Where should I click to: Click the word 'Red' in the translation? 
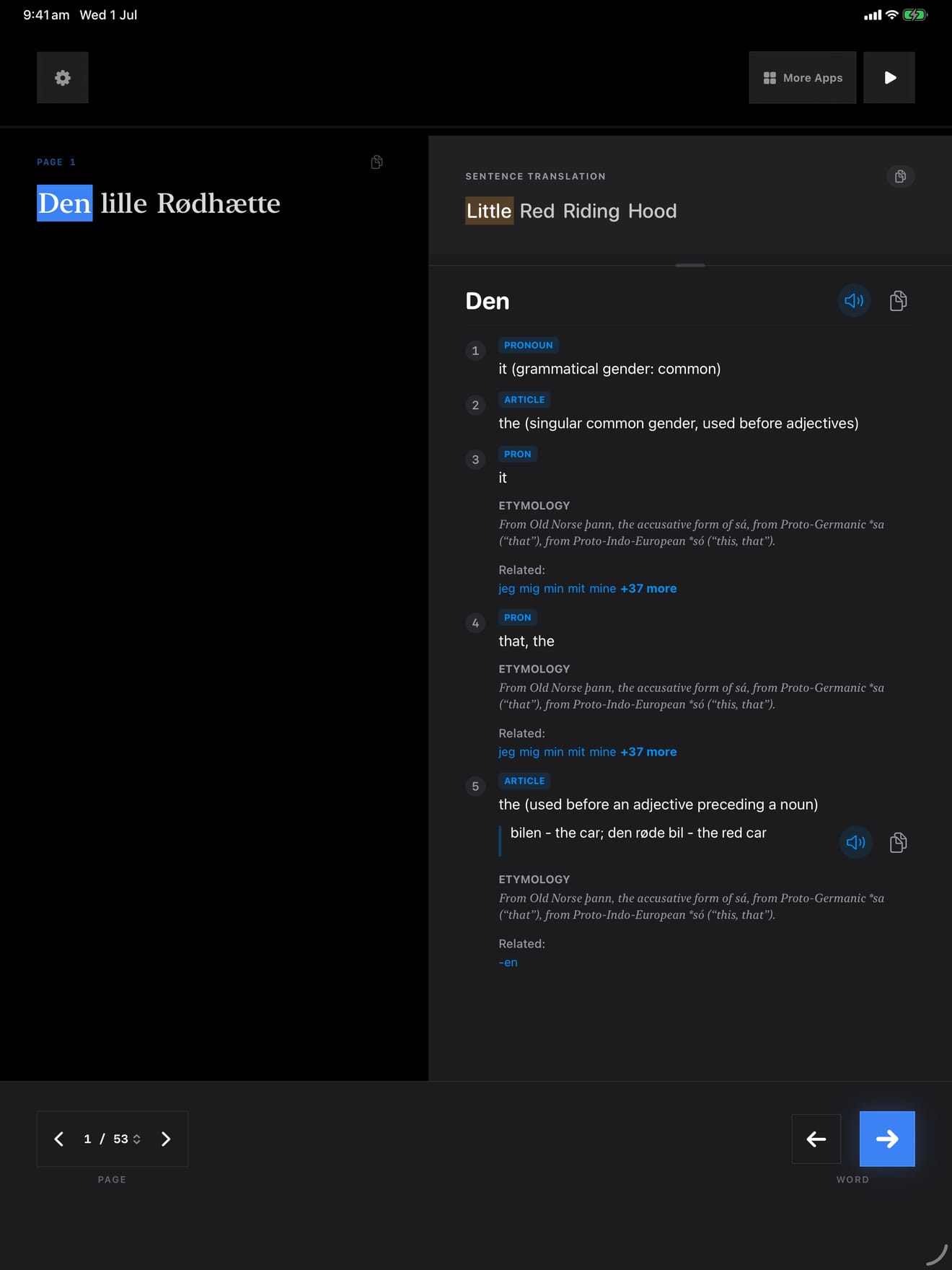point(537,211)
